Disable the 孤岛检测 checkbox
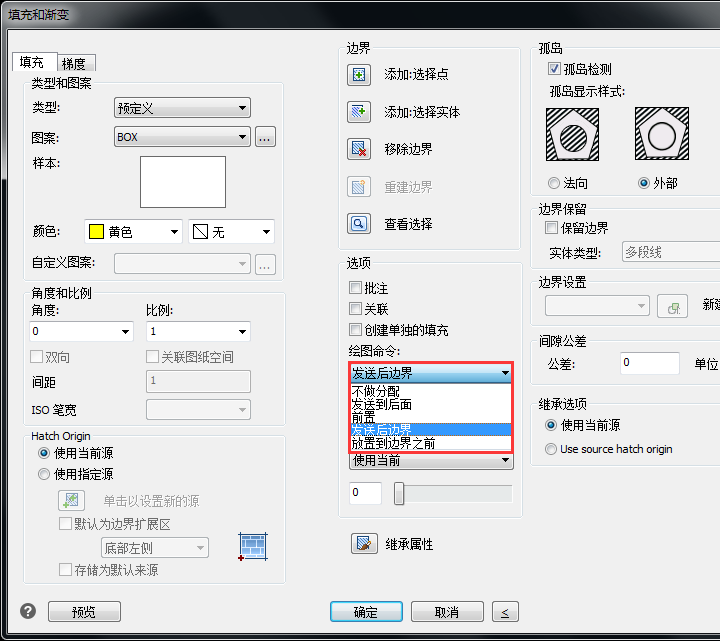Screen dimensions: 720x641 point(555,70)
